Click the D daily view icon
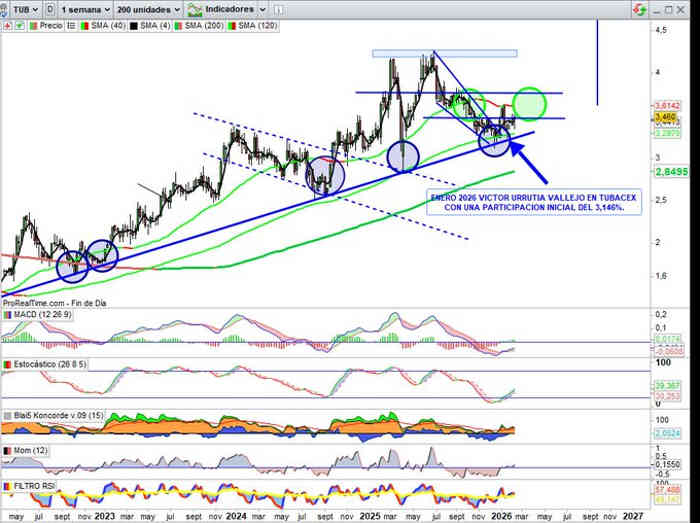Screen dimensions: 700x523 coord(49,8)
